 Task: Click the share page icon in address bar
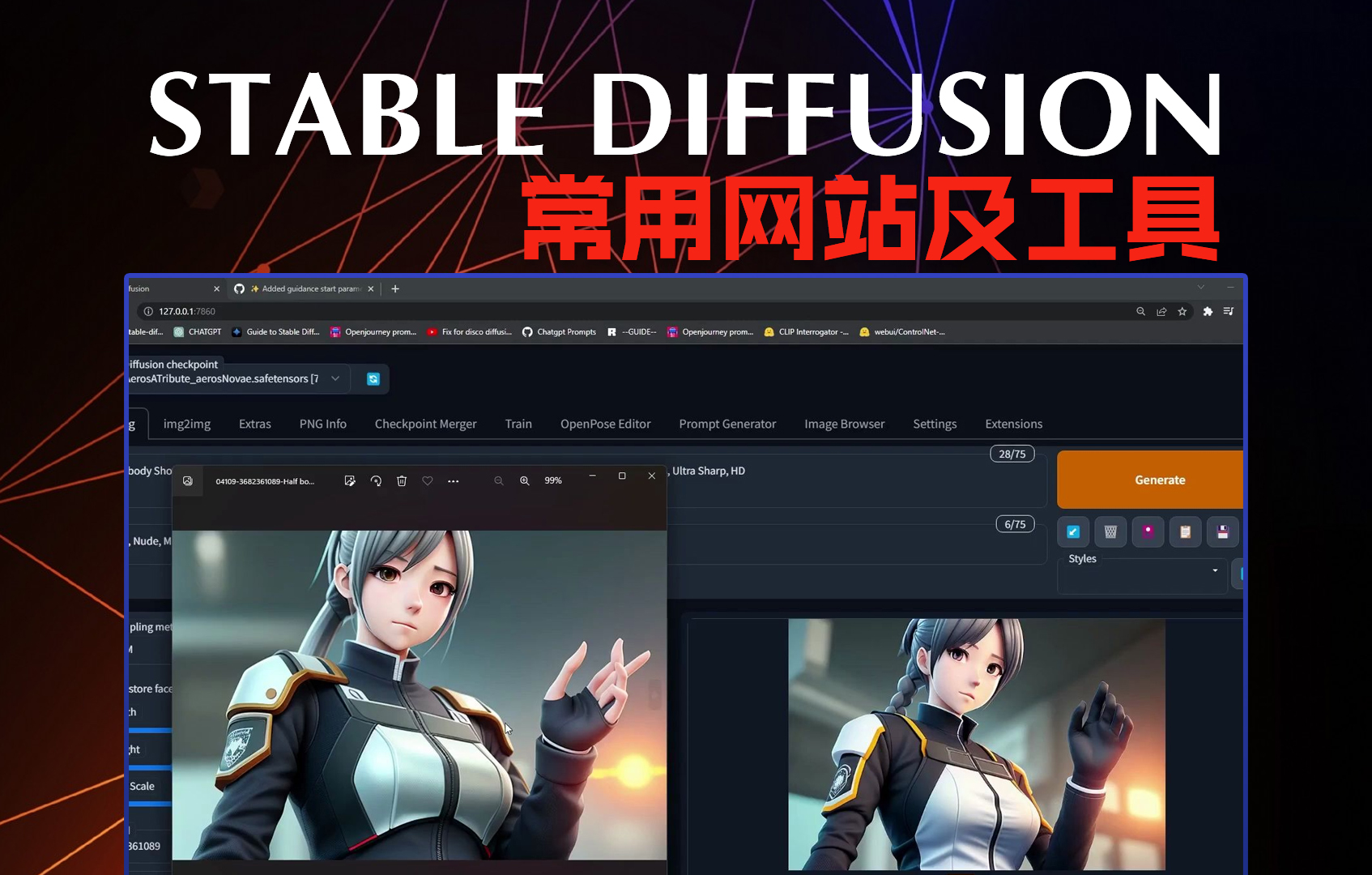1161,311
